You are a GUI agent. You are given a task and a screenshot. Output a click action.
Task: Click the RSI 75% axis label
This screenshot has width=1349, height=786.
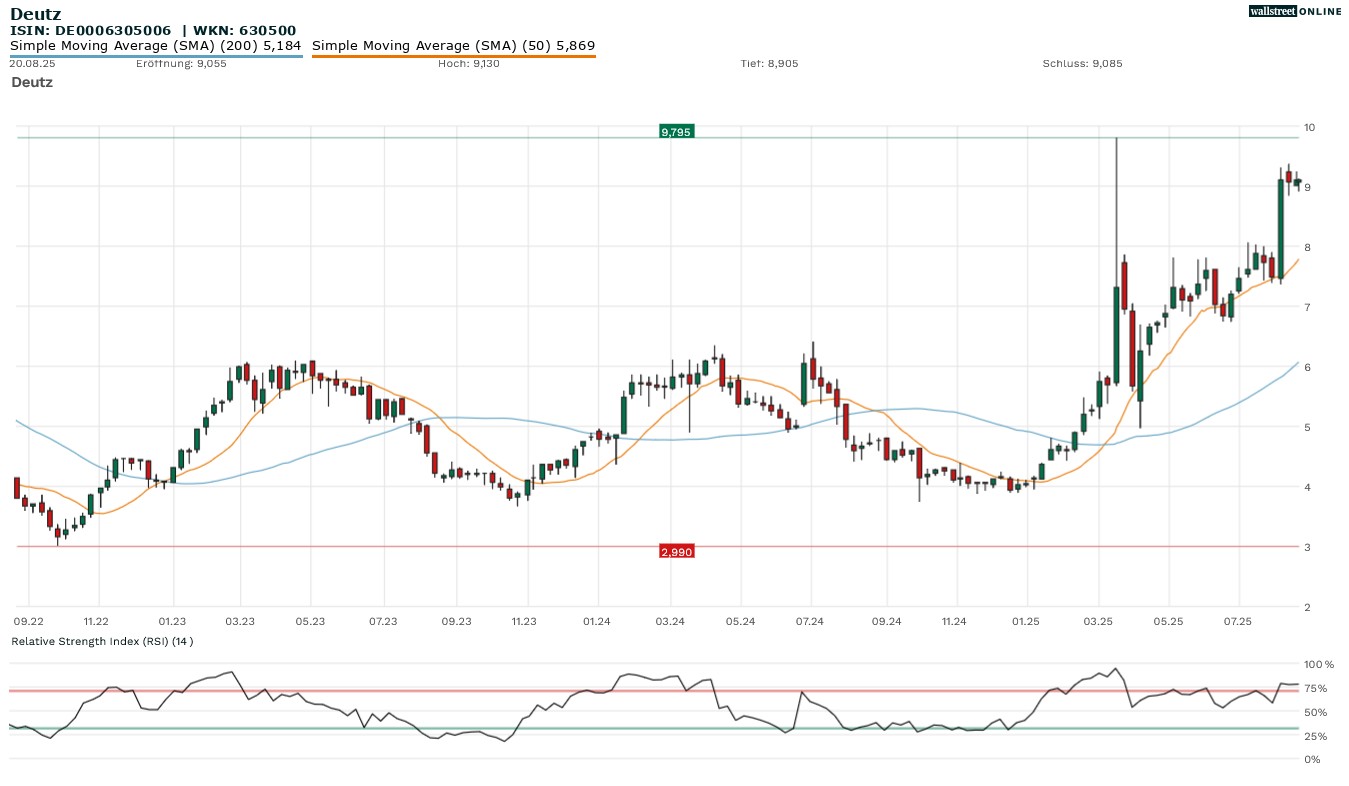[1315, 688]
